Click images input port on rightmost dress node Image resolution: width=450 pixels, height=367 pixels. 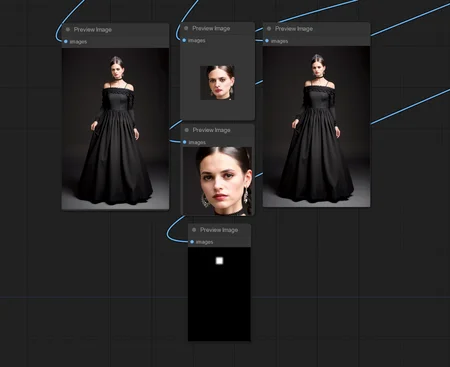click(267, 41)
